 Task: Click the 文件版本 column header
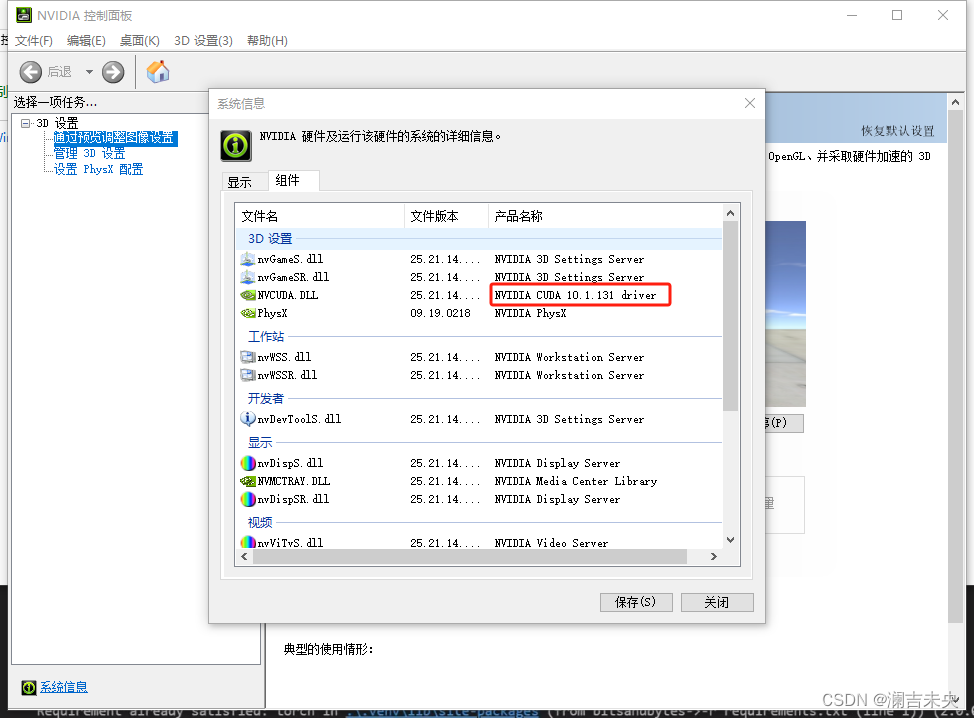[x=447, y=216]
